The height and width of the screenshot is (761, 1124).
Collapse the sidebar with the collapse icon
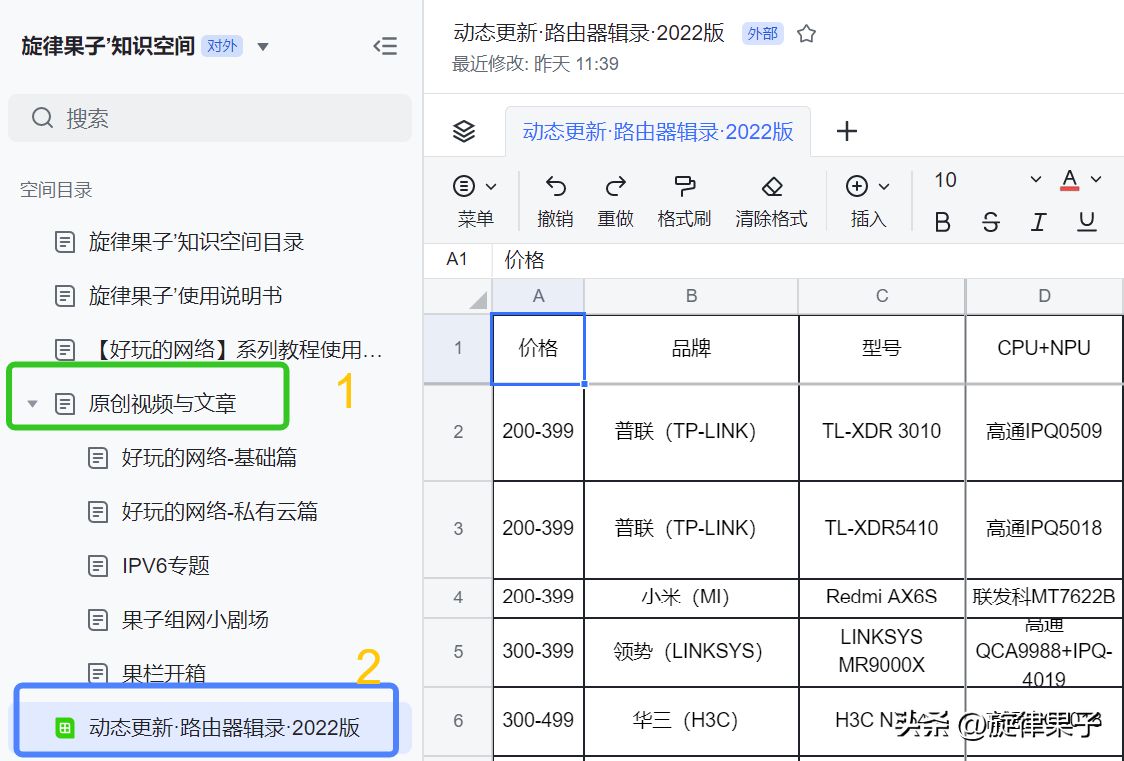click(x=385, y=47)
